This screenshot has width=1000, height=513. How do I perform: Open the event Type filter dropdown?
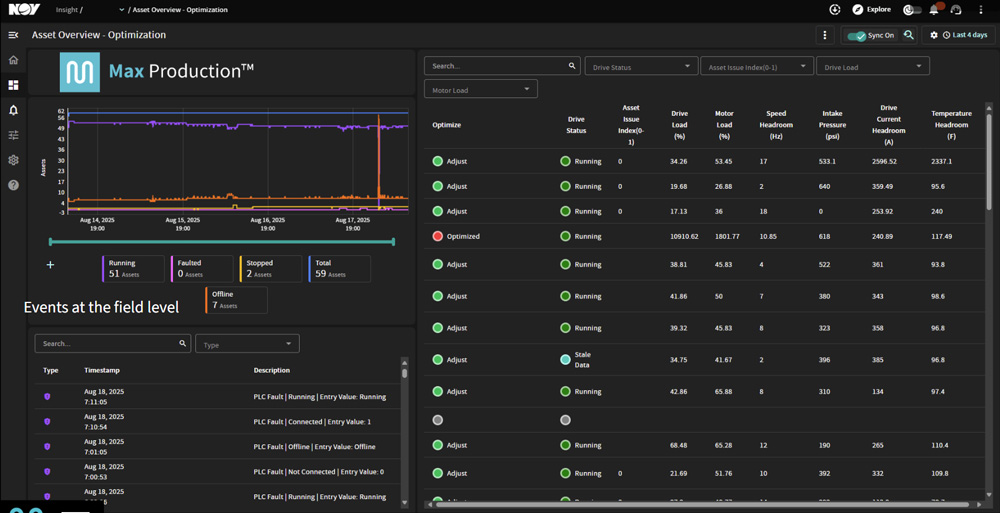click(247, 344)
